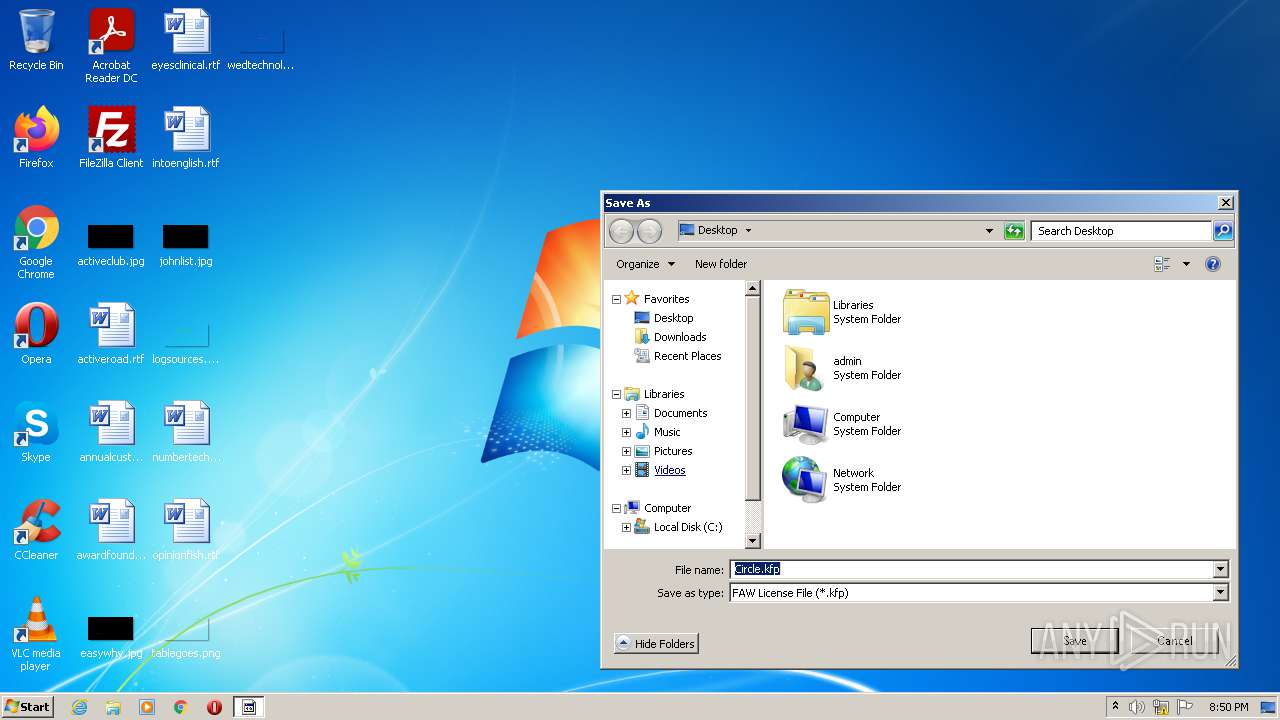Launch Google Chrome desktop shortcut
Viewport: 1280px width, 720px height.
(36, 242)
